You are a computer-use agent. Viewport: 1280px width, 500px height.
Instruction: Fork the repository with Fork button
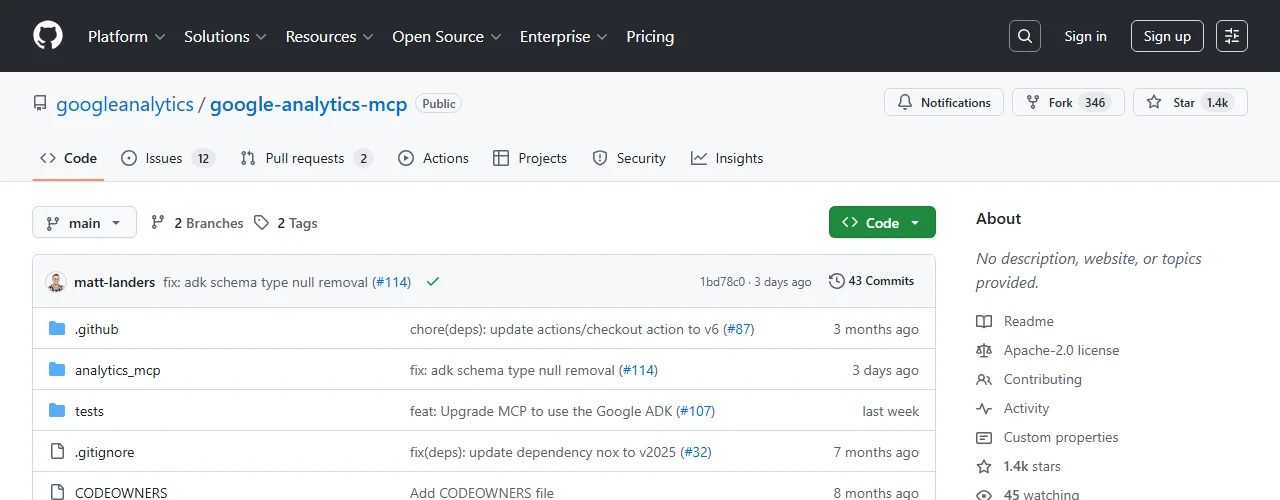[x=1068, y=102]
